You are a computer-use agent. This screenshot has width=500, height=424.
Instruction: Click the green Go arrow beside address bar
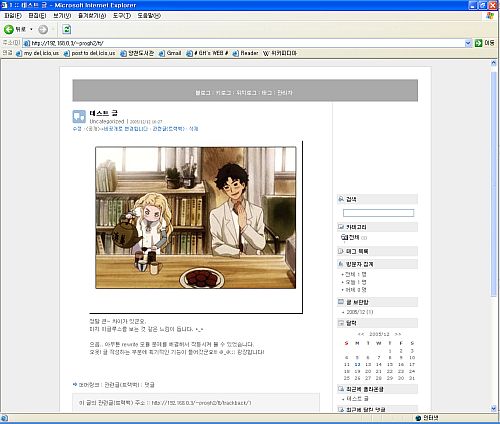[x=478, y=43]
